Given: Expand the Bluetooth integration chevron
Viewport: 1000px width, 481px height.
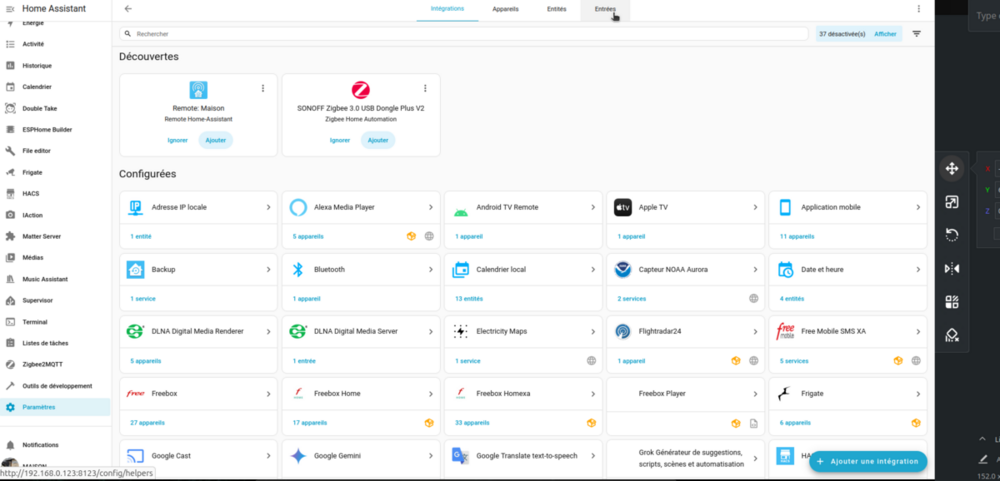Looking at the screenshot, I should [x=430, y=269].
